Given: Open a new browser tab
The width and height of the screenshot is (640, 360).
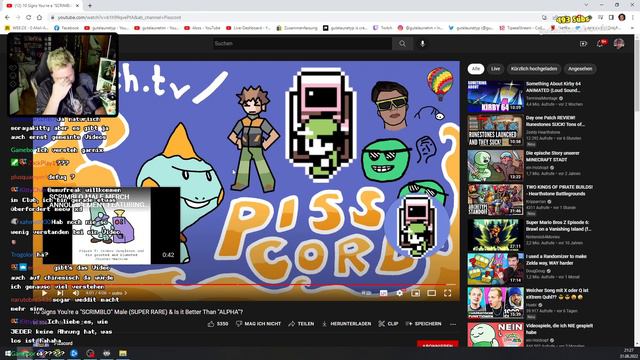Looking at the screenshot, I should click(x=89, y=6).
